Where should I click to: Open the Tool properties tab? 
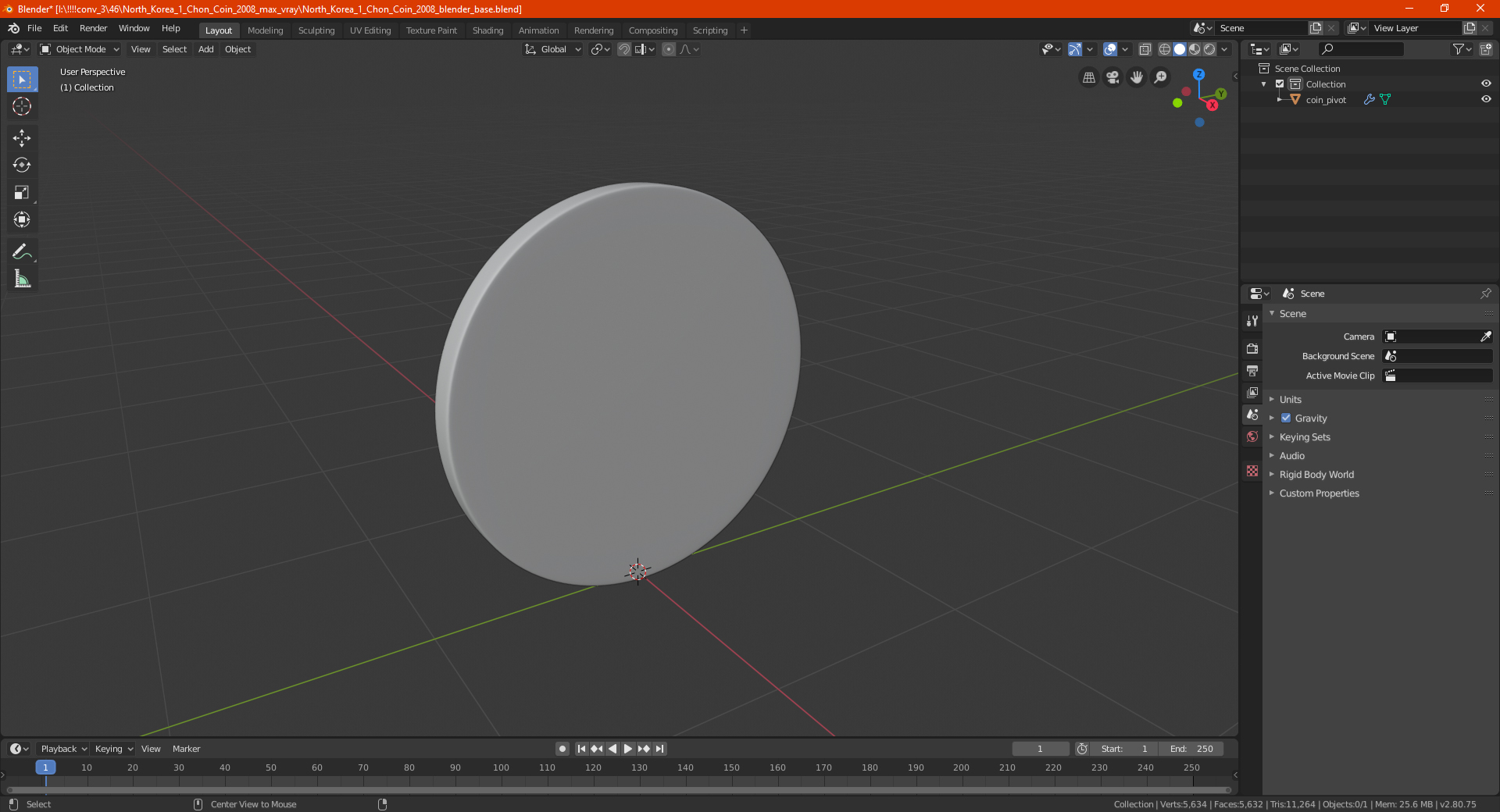tap(1252, 321)
